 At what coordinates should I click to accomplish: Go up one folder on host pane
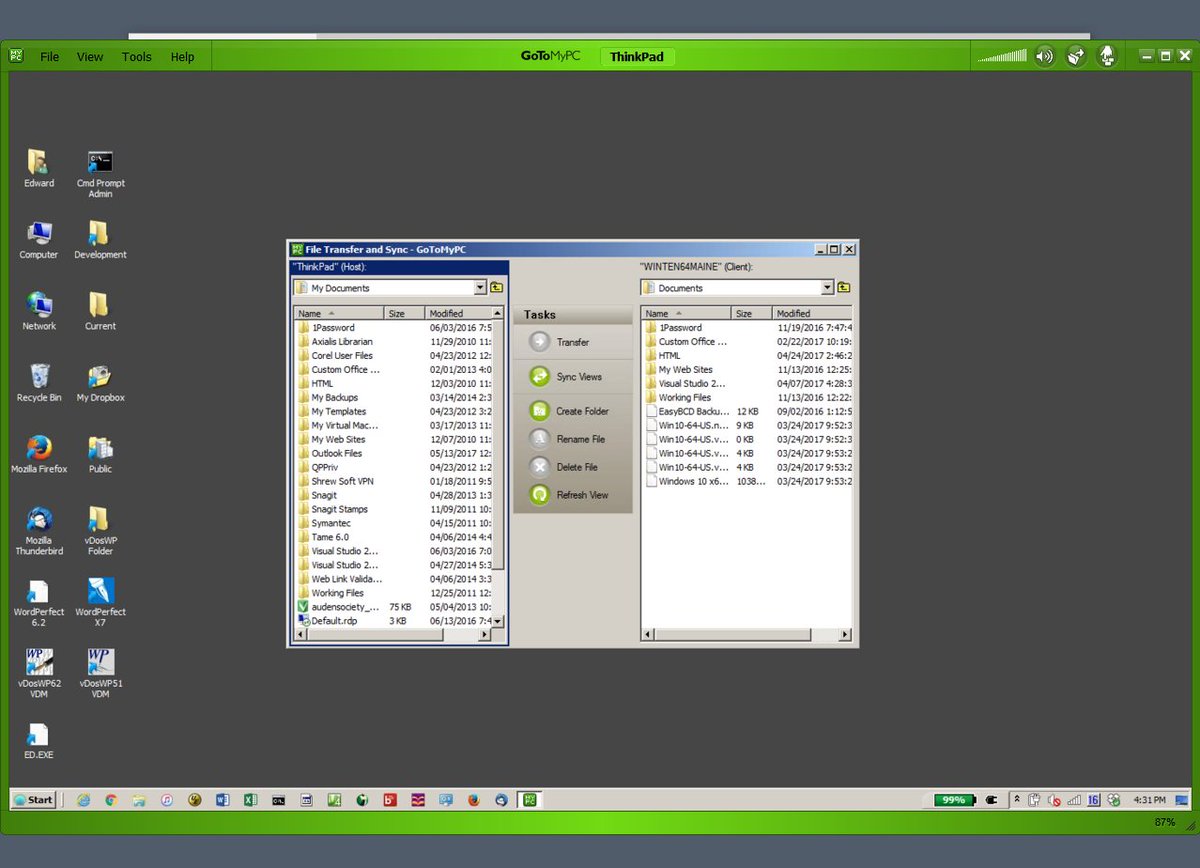(497, 288)
